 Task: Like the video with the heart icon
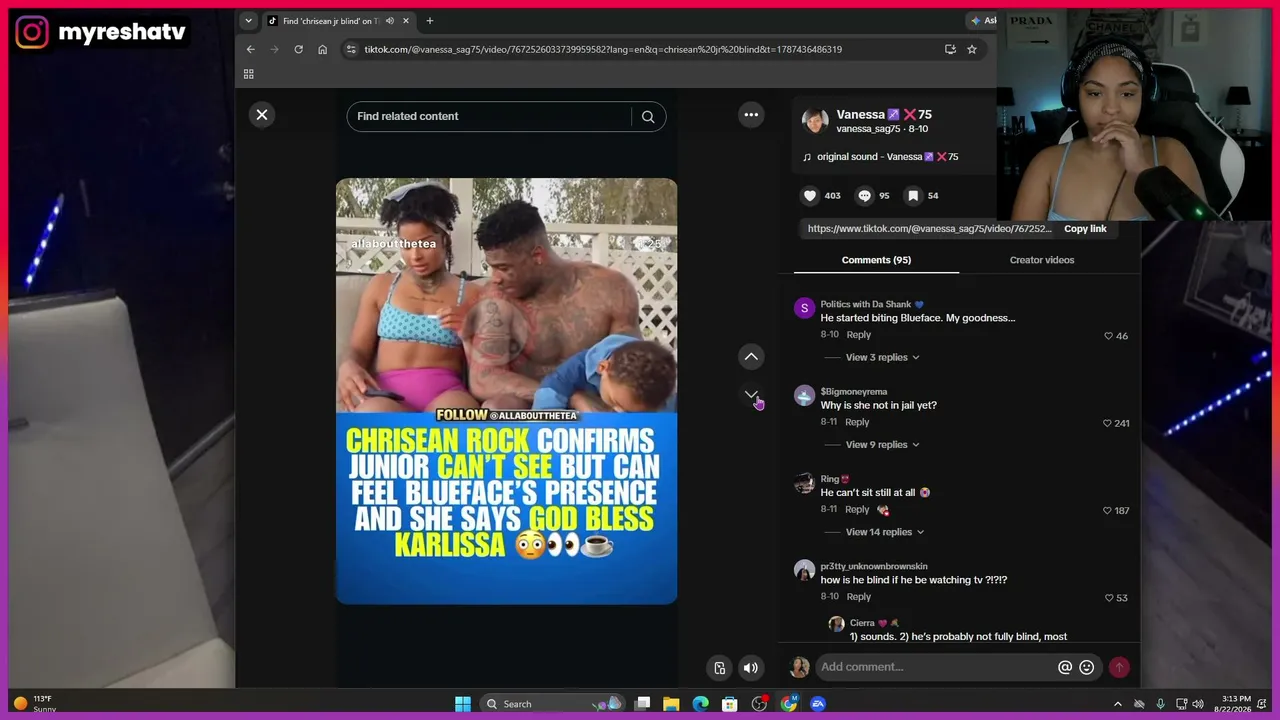pyautogui.click(x=810, y=196)
